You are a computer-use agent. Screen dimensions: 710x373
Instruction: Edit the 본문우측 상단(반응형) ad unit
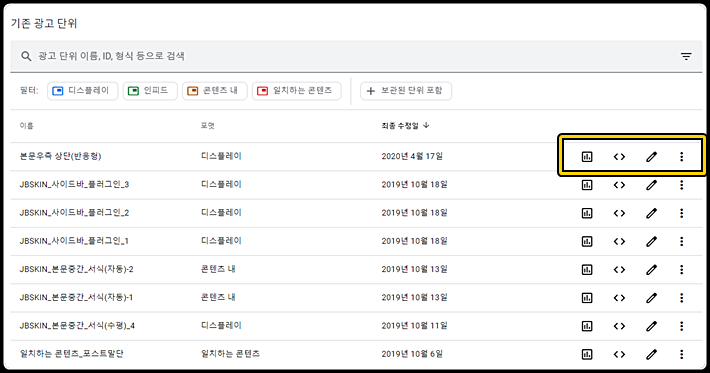point(651,157)
